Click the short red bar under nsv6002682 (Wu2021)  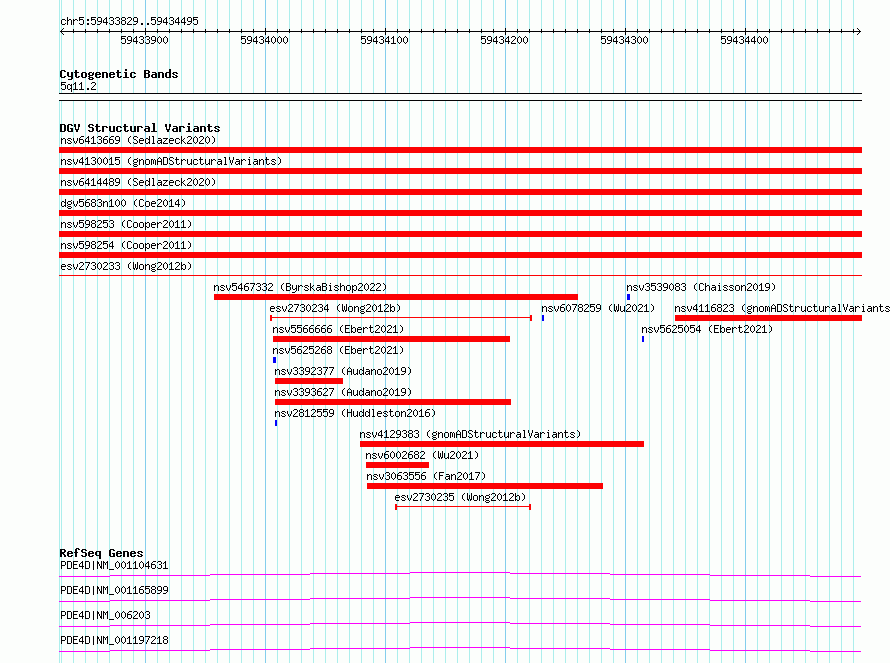tap(397, 465)
